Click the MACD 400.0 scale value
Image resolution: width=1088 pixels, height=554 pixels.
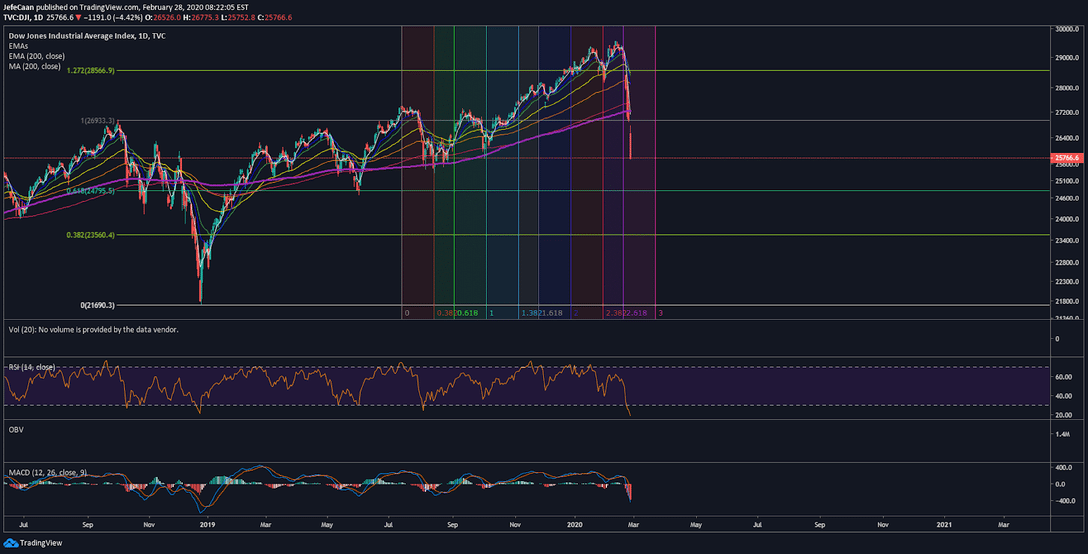tap(1064, 468)
